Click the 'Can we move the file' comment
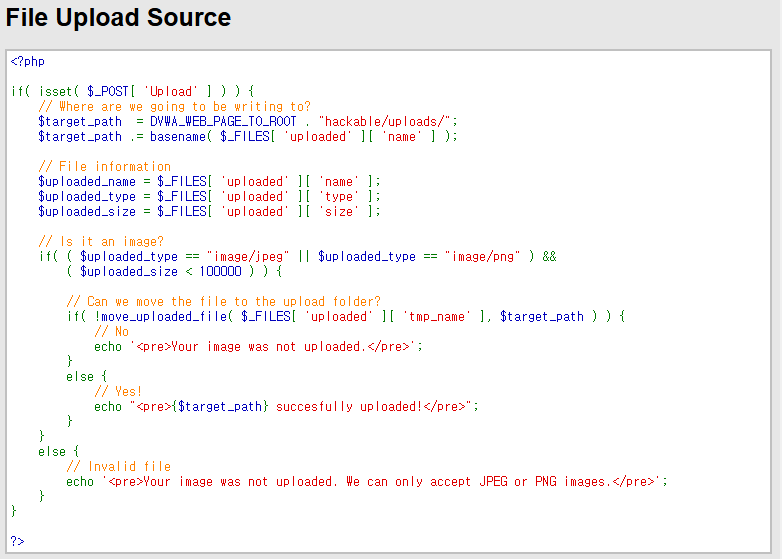This screenshot has width=782, height=559. [223, 301]
